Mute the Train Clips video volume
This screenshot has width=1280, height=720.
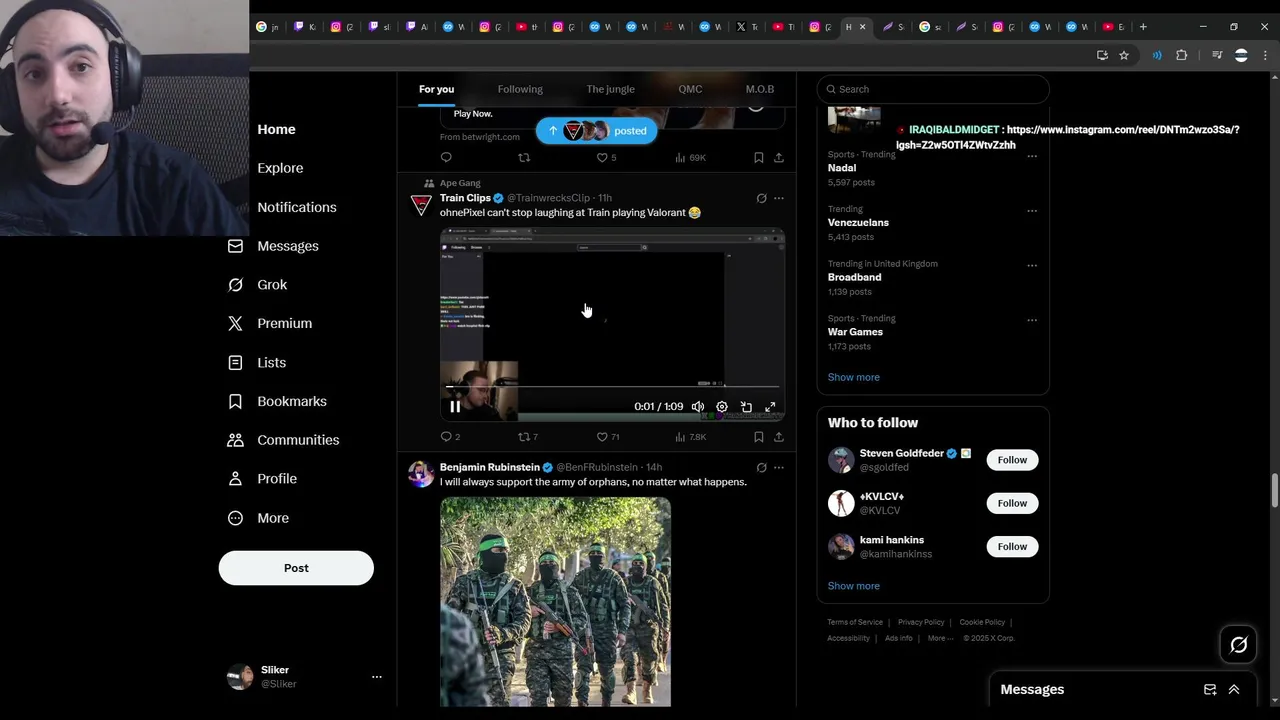(698, 407)
